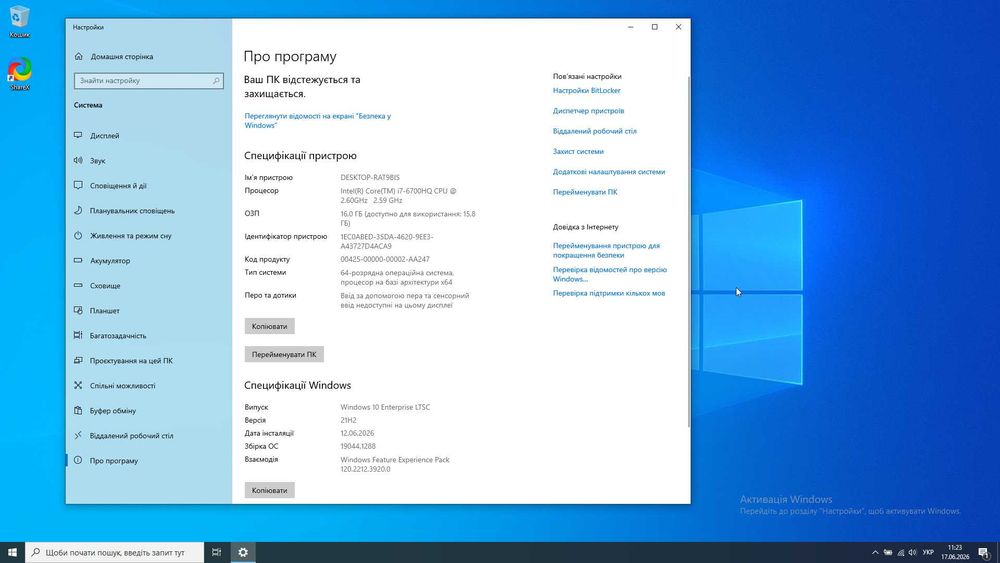Image resolution: width=1000 pixels, height=563 pixels.
Task: Open the notification center icon
Action: click(x=984, y=552)
